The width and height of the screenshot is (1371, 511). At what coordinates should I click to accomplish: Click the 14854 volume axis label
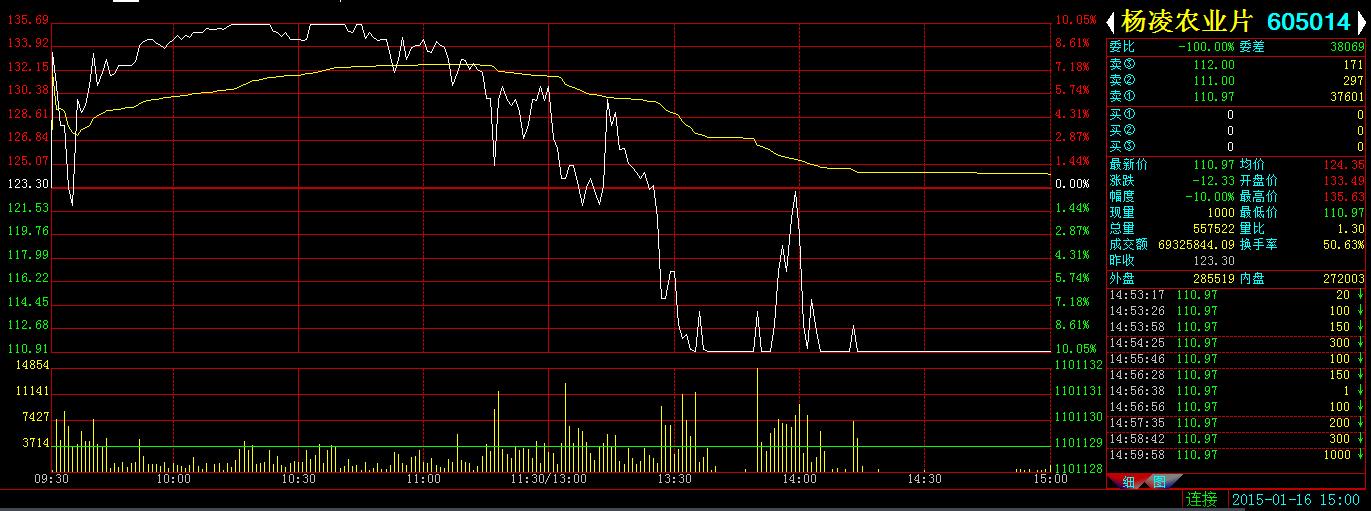click(32, 366)
